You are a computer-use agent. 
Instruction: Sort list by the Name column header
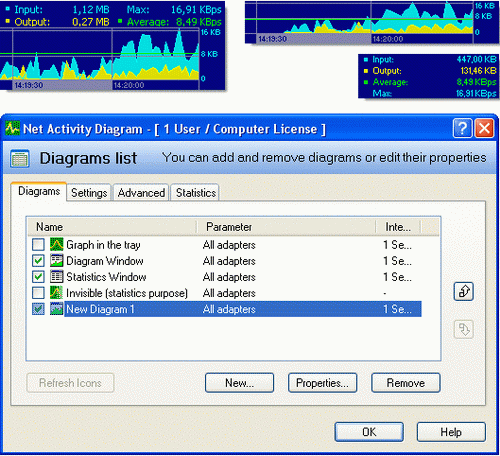[112, 227]
